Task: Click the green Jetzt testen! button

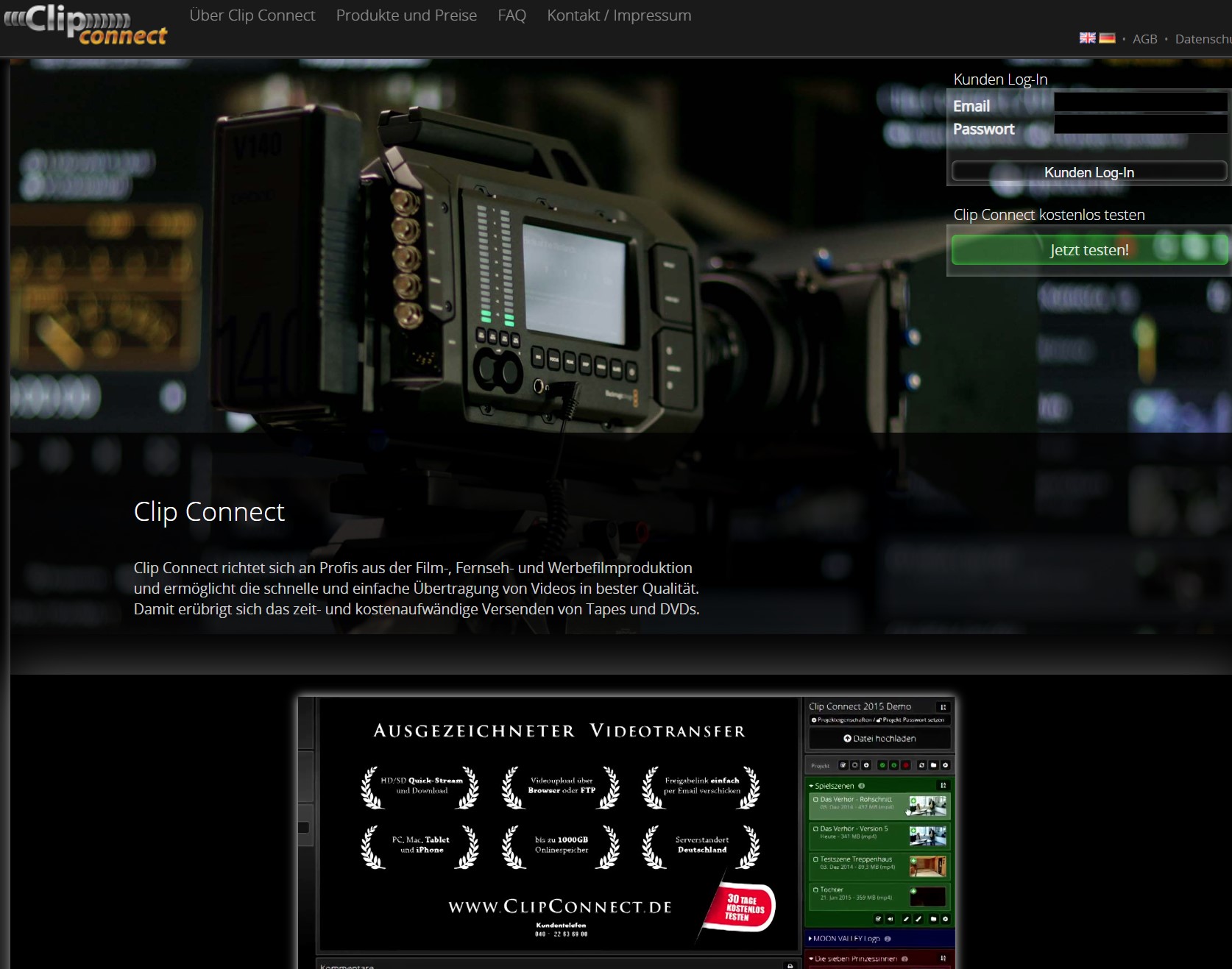Action: 1089,249
